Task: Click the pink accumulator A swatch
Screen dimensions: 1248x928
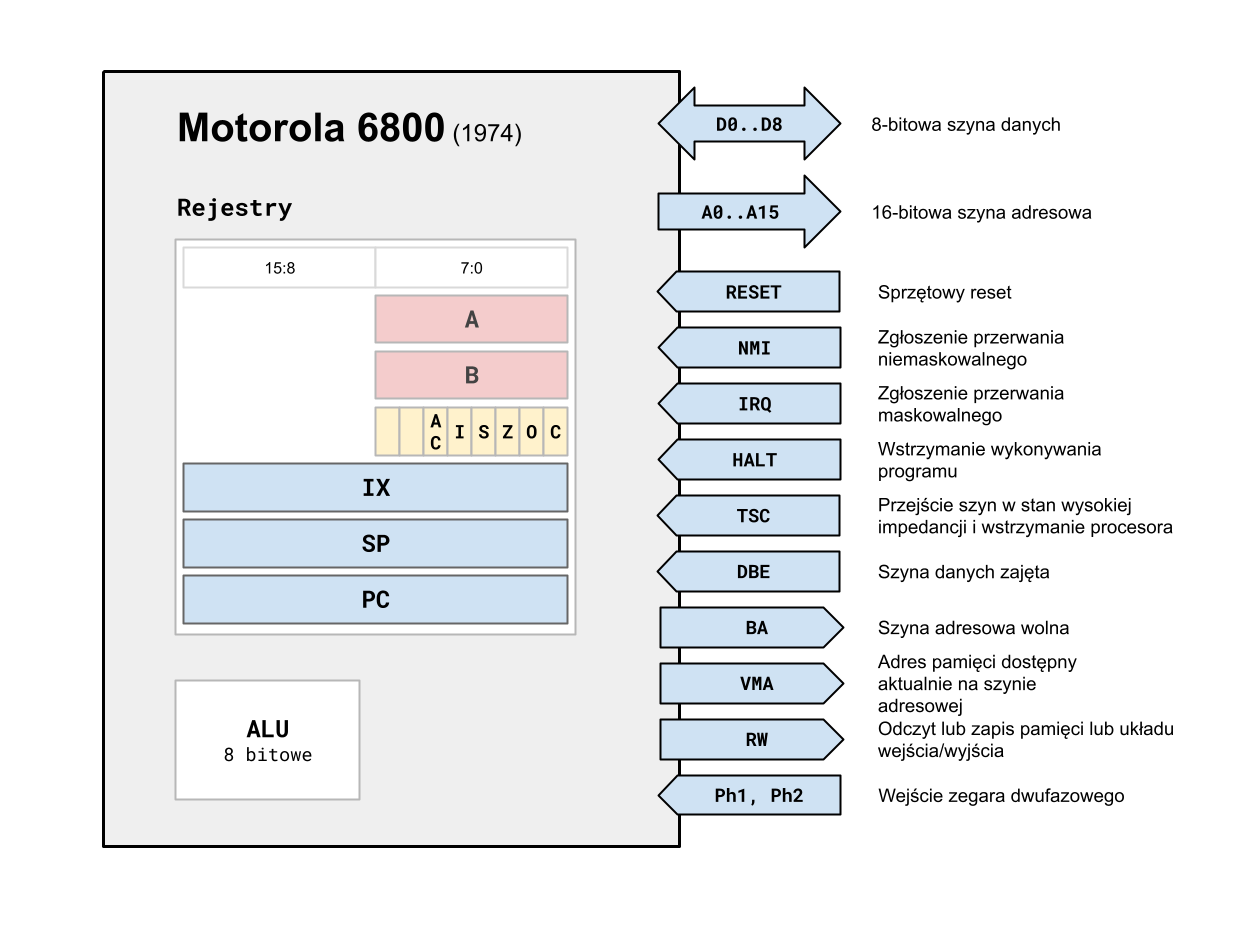Action: point(471,318)
